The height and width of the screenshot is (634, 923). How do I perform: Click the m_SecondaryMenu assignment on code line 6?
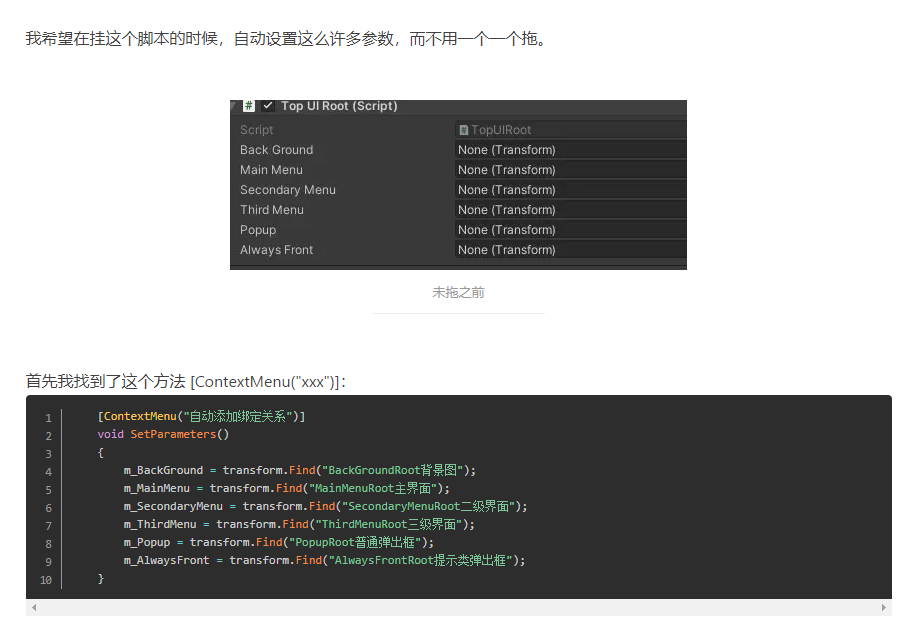[x=326, y=506]
